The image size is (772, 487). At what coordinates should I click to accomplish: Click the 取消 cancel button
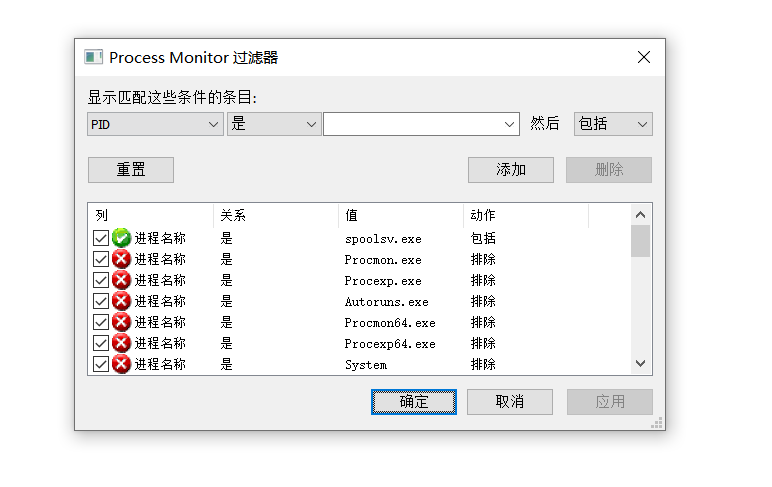click(x=510, y=402)
